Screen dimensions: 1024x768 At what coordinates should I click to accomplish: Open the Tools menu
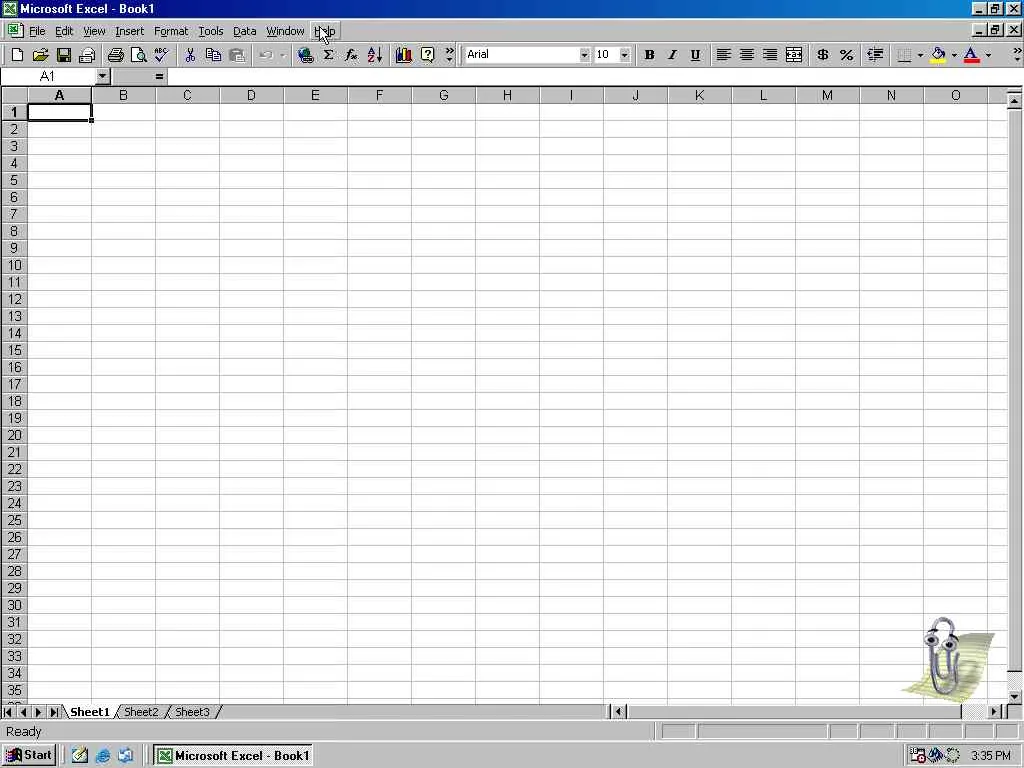[210, 31]
